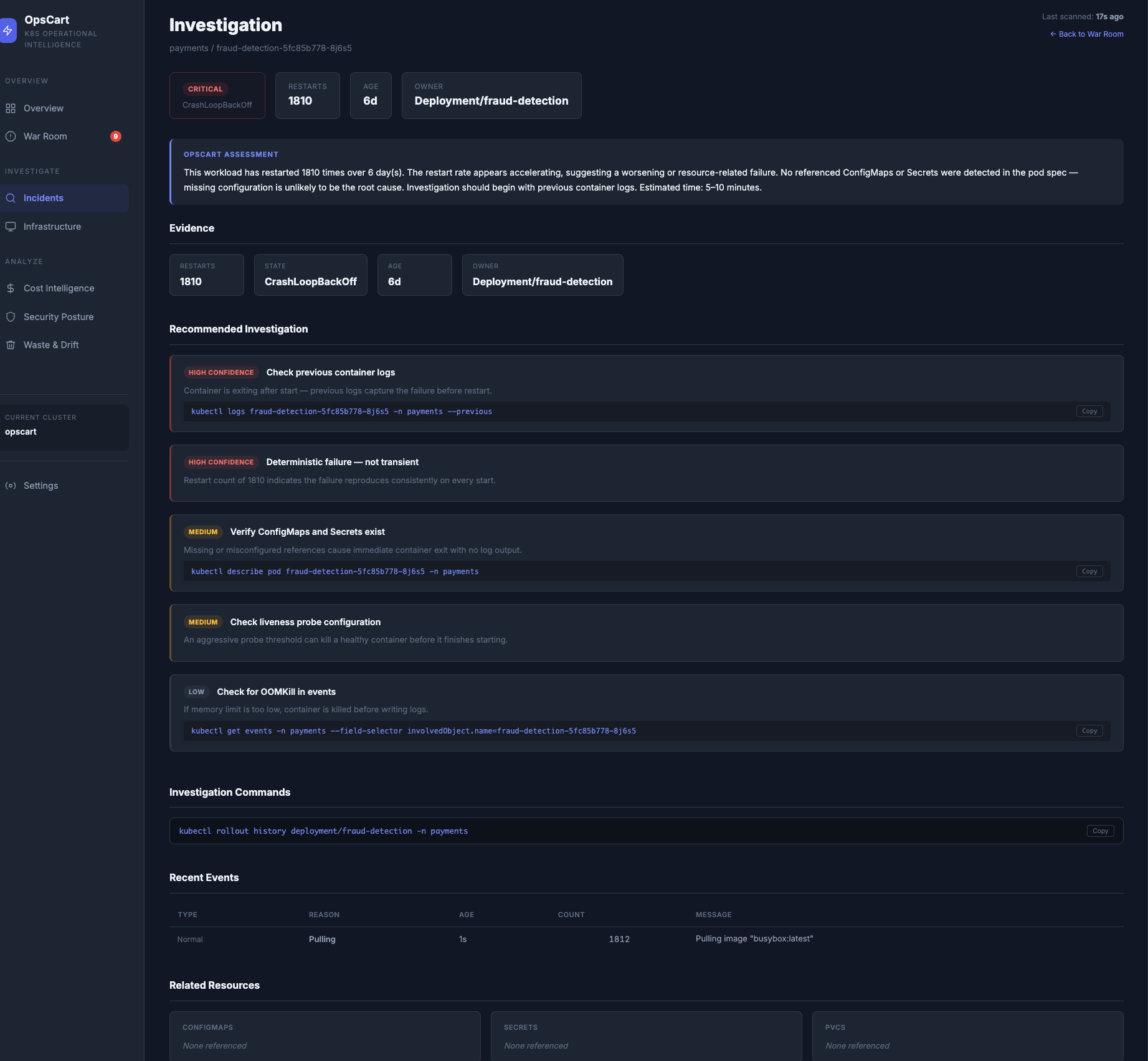Click the 'Pulling' reason cell

322,939
